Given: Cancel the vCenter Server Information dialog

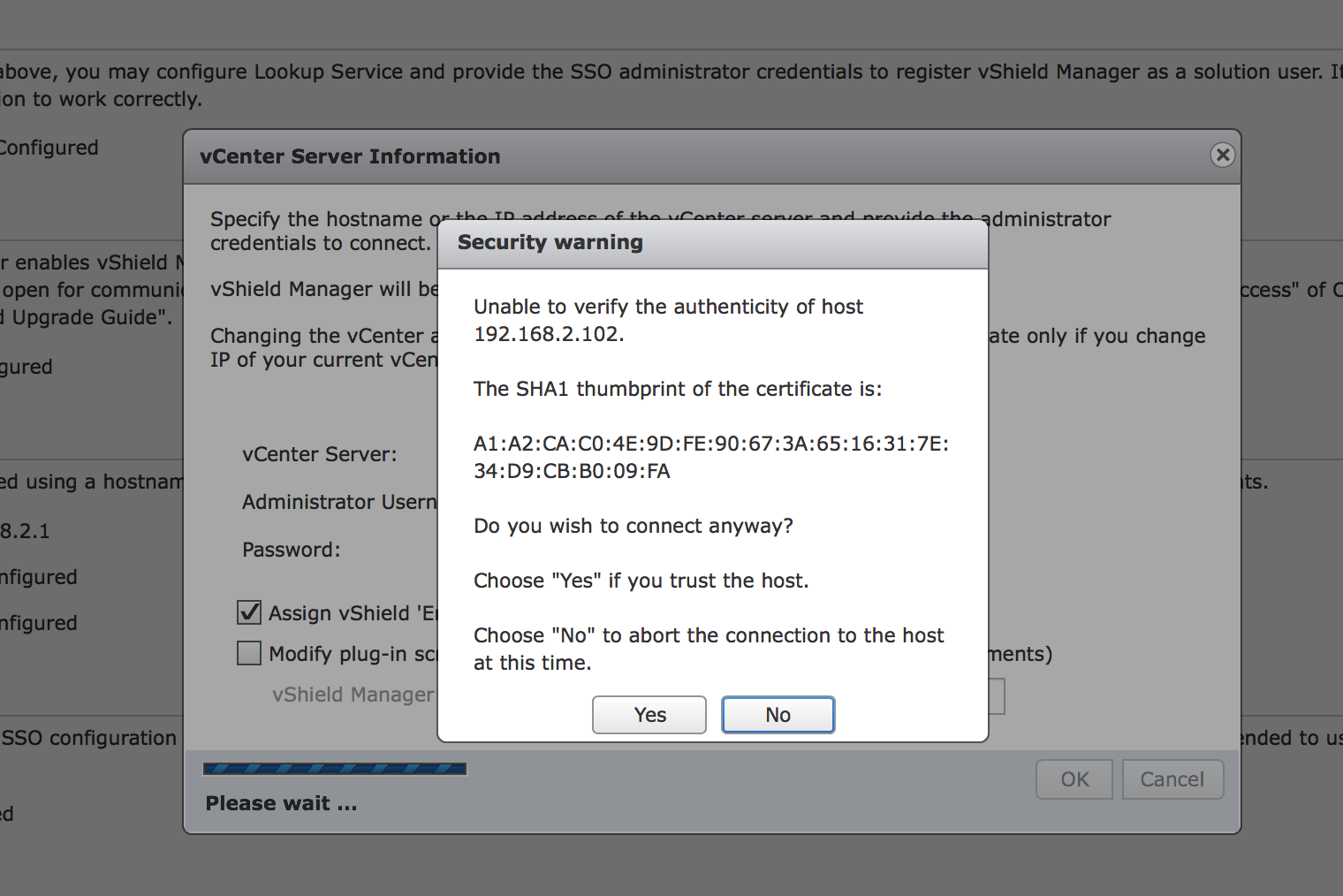Looking at the screenshot, I should 1172,779.
